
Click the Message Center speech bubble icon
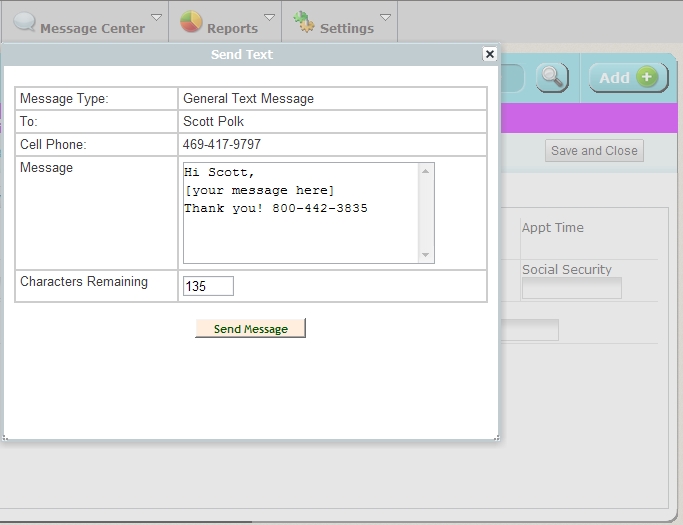(24, 22)
